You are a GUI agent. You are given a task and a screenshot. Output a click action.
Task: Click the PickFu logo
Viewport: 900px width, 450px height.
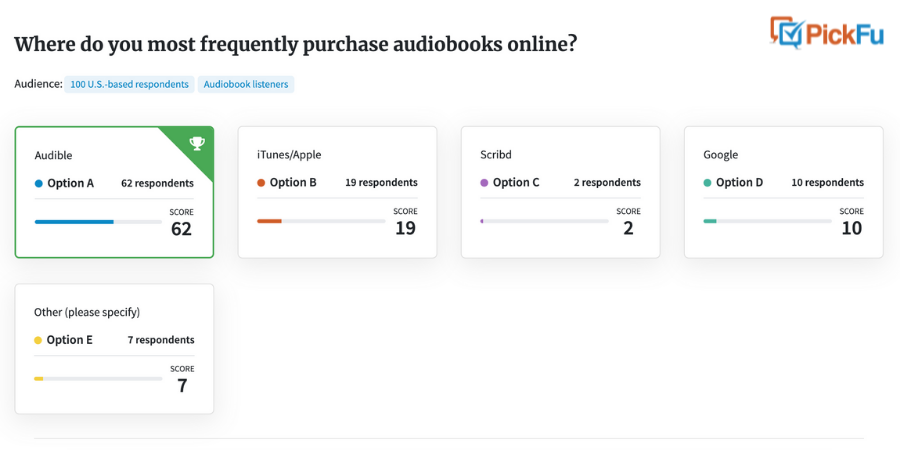point(826,32)
